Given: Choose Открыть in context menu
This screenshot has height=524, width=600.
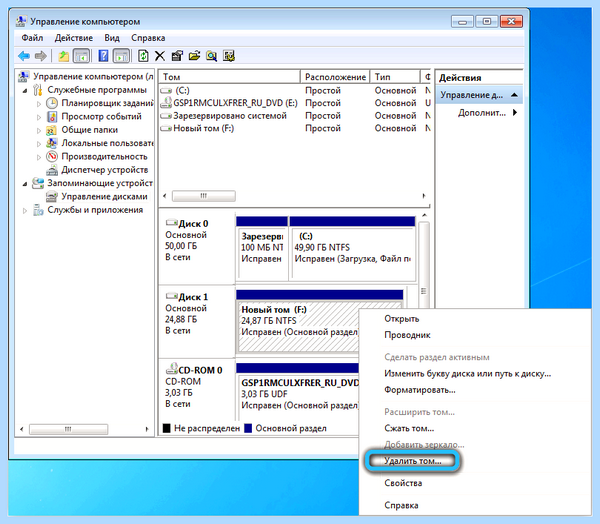Looking at the screenshot, I should 401,318.
